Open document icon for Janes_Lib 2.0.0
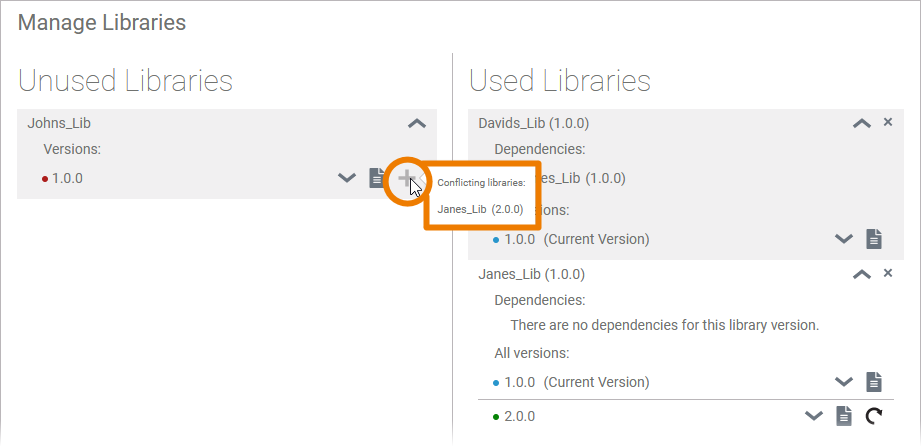 844,416
